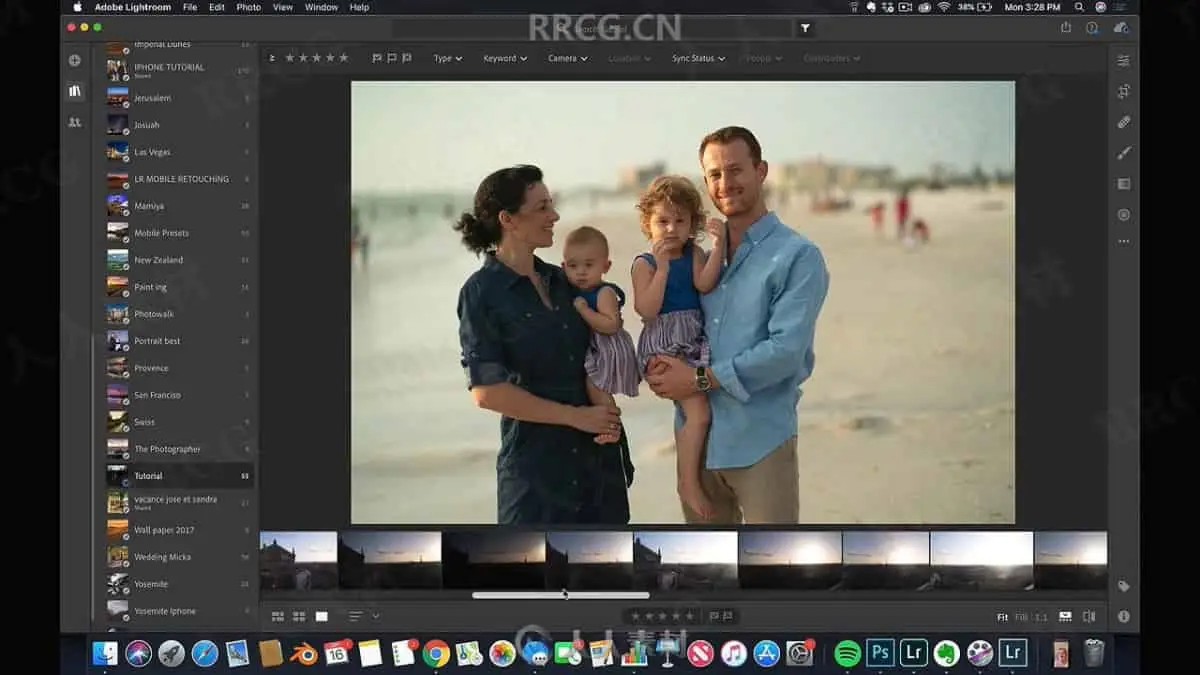Open the Tutorial album
This screenshot has height=675, width=1200.
point(180,476)
